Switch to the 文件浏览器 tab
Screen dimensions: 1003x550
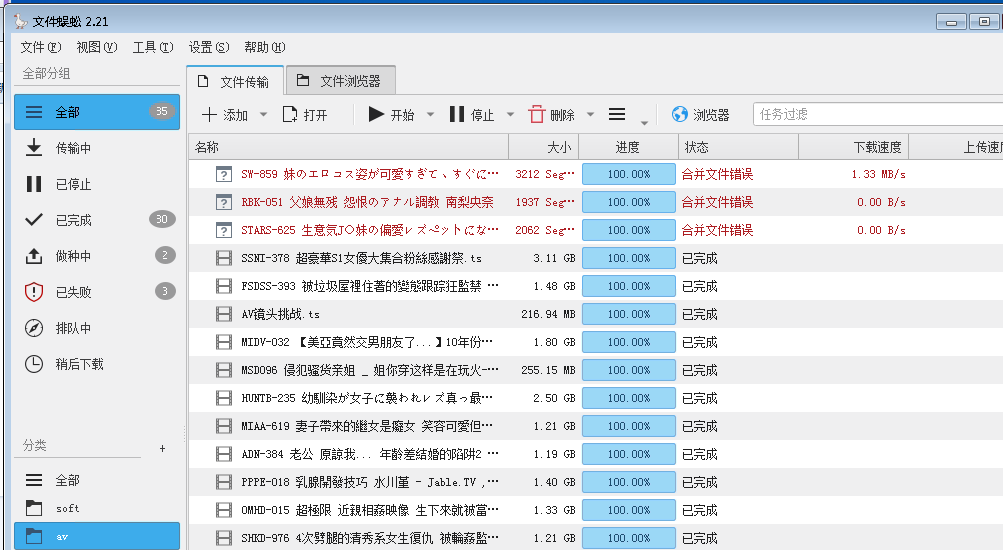click(340, 81)
